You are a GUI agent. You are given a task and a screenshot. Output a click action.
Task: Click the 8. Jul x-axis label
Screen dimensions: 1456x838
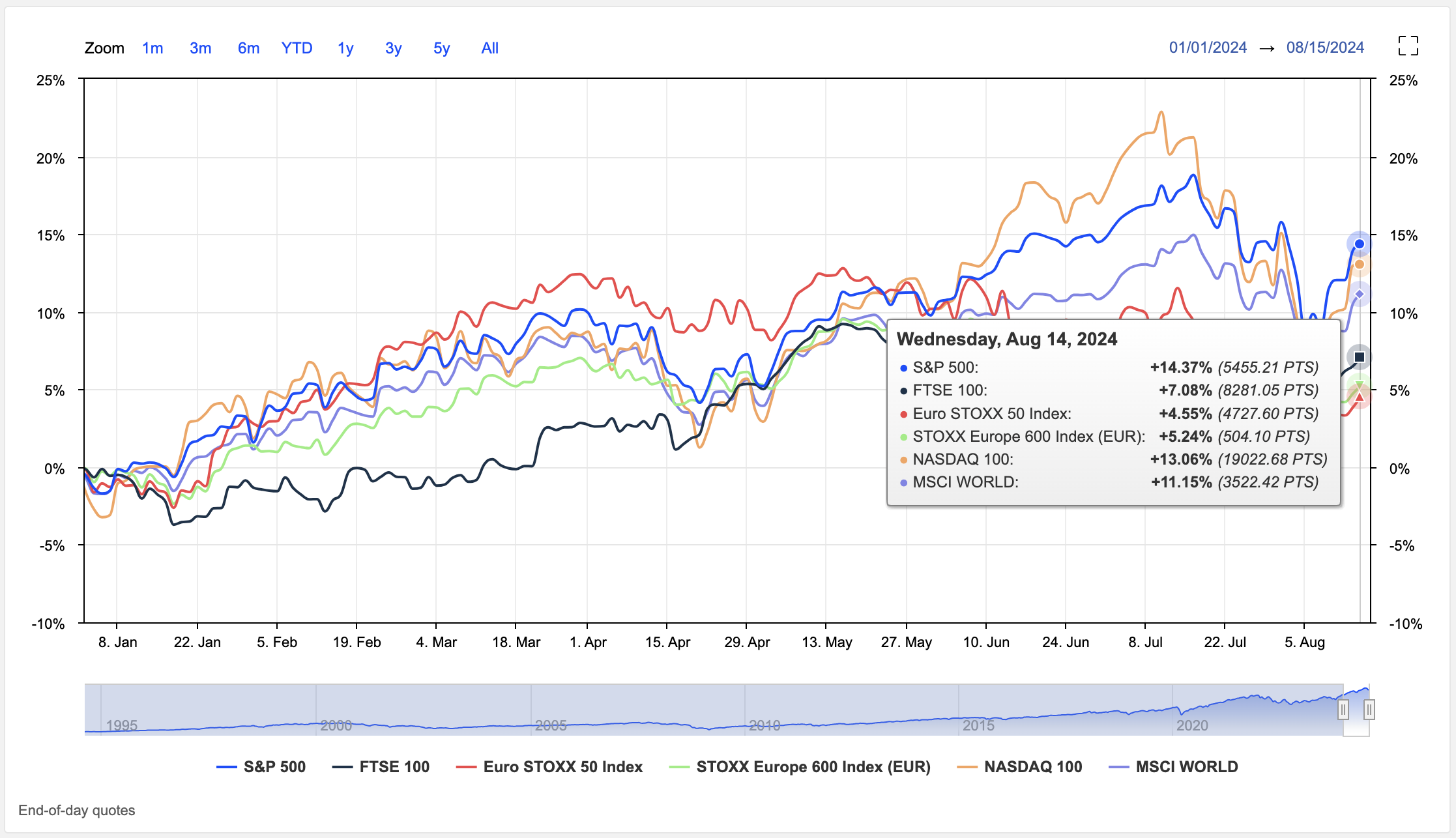pyautogui.click(x=1145, y=642)
